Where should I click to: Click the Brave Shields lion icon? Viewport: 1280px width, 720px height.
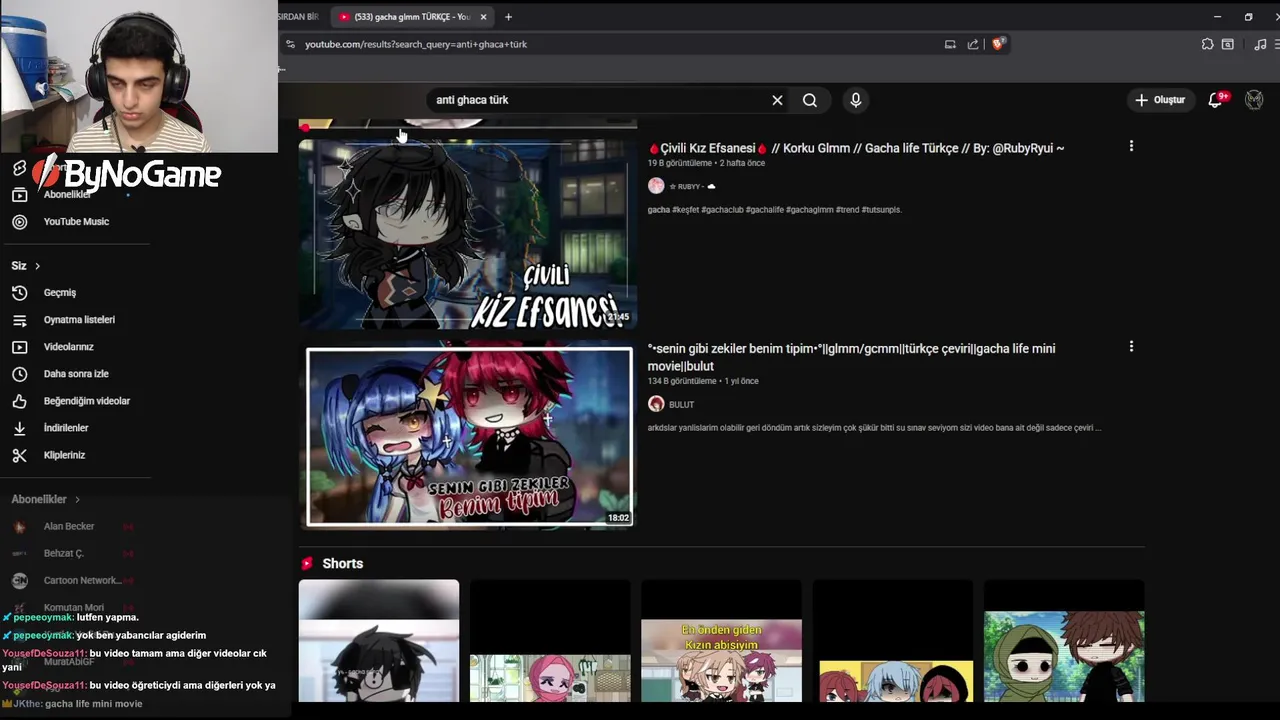click(x=998, y=44)
